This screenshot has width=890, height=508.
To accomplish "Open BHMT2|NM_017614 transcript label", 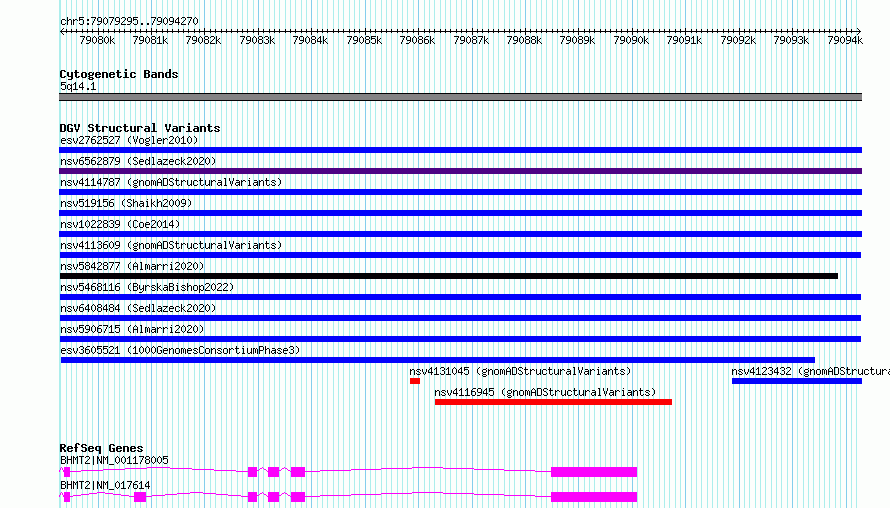I will coord(105,485).
